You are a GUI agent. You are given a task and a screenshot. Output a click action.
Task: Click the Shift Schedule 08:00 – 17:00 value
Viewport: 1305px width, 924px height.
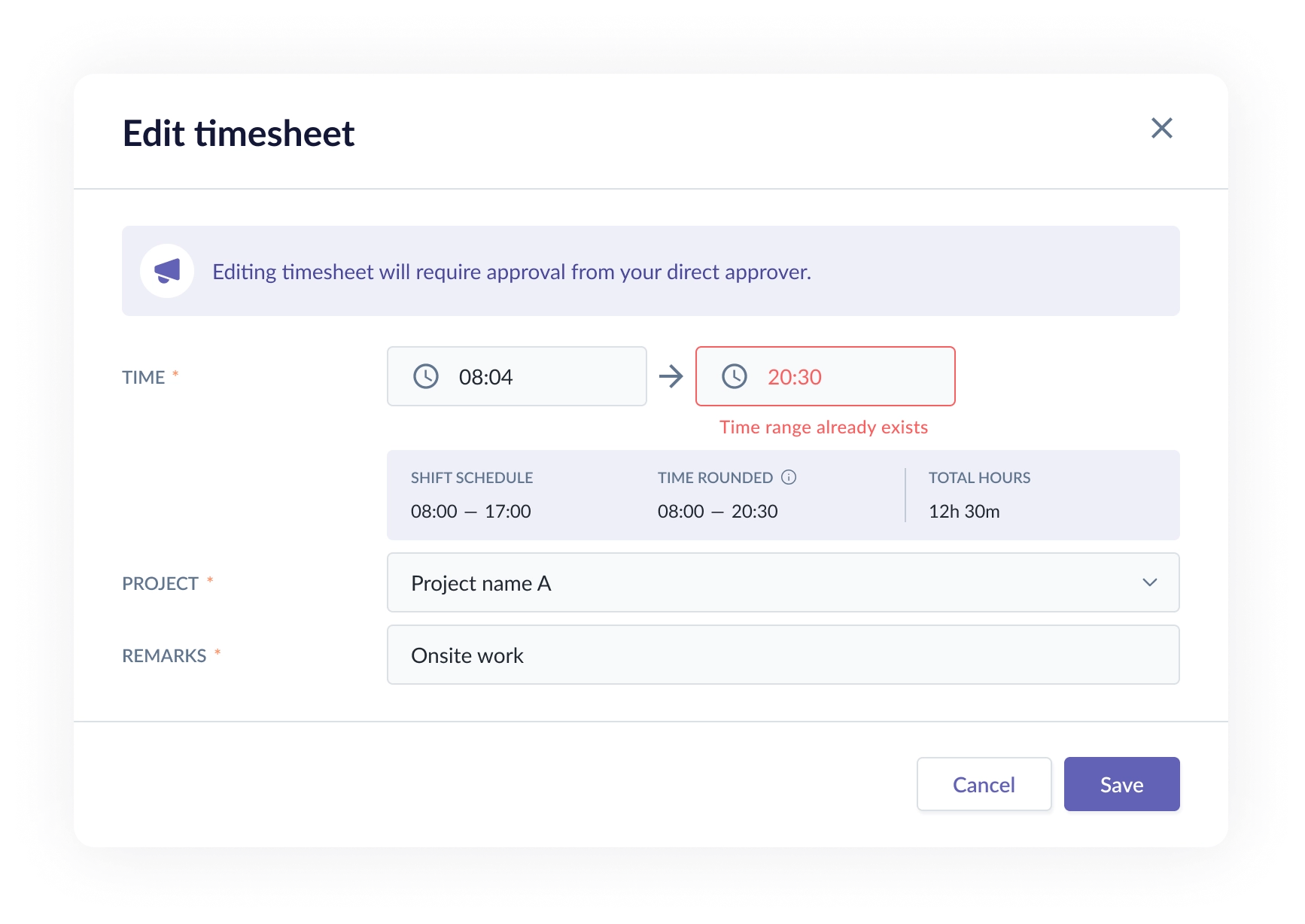[471, 512]
